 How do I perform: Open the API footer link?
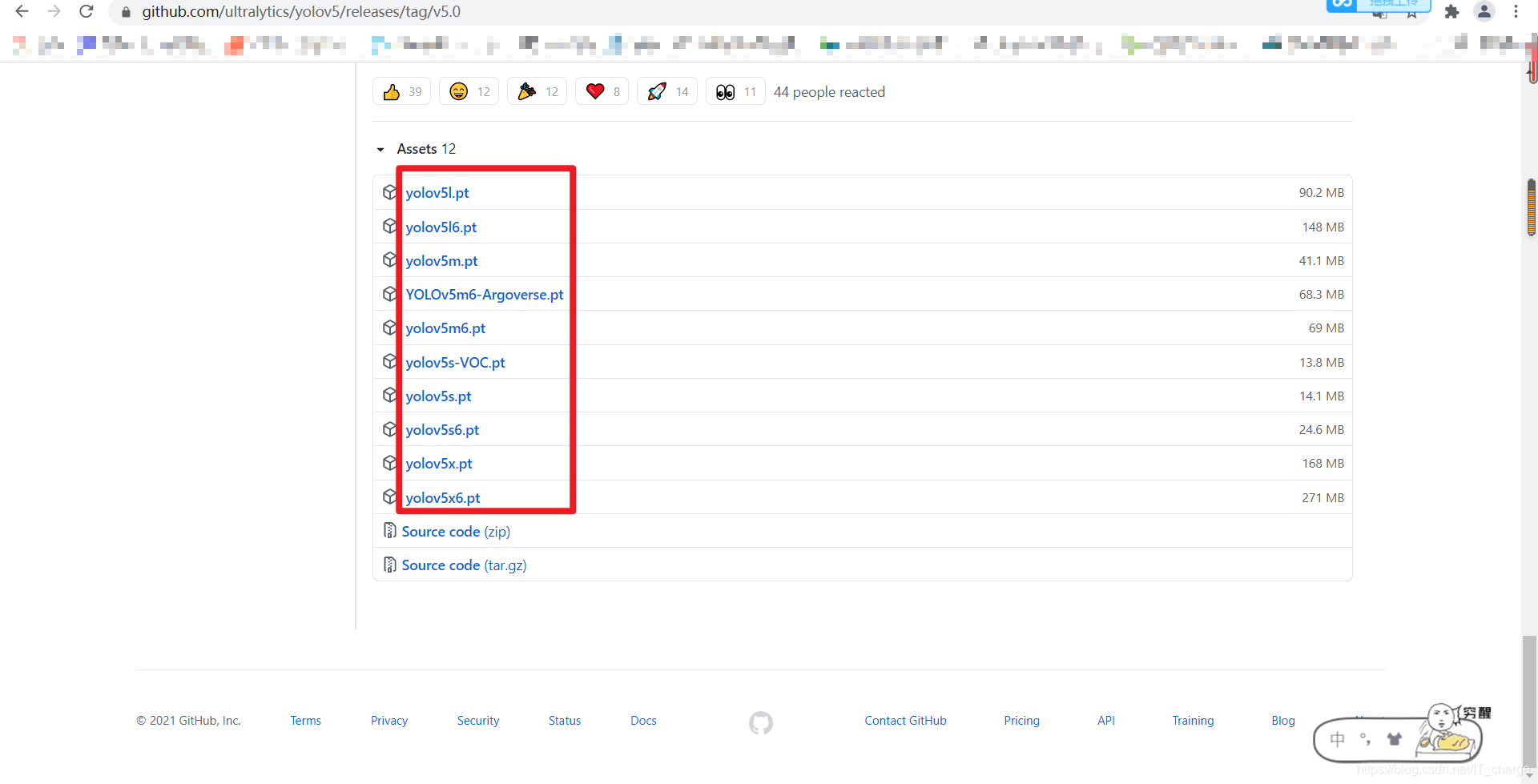[x=1105, y=721]
